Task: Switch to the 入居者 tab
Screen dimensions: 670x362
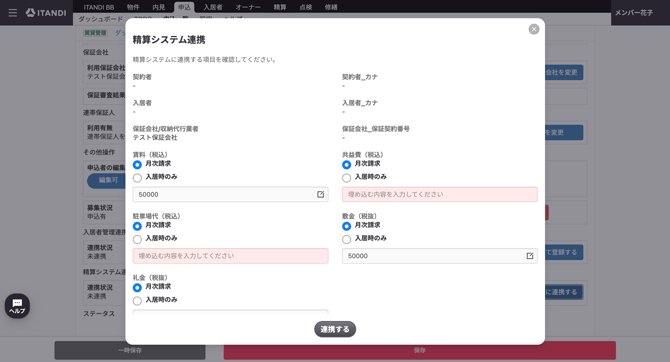Action: 213,7
